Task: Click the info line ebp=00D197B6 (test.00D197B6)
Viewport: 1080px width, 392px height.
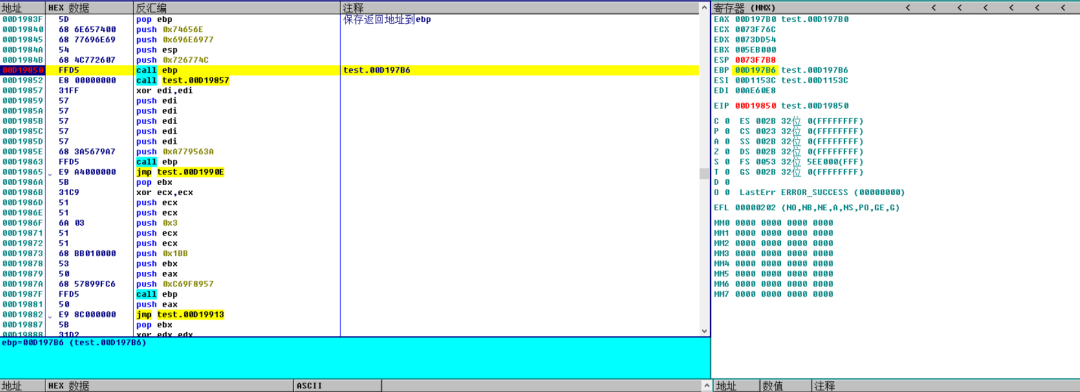Action: (x=74, y=342)
